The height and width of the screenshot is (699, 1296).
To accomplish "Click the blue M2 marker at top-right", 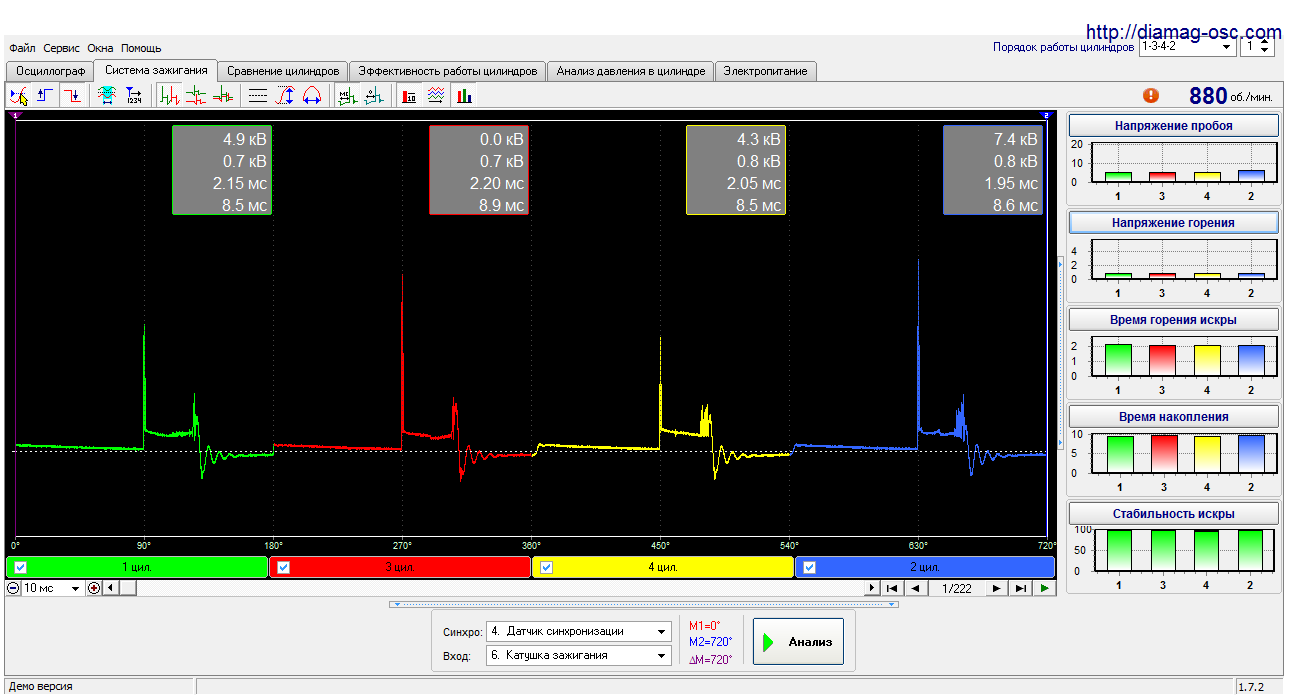I will [1047, 116].
